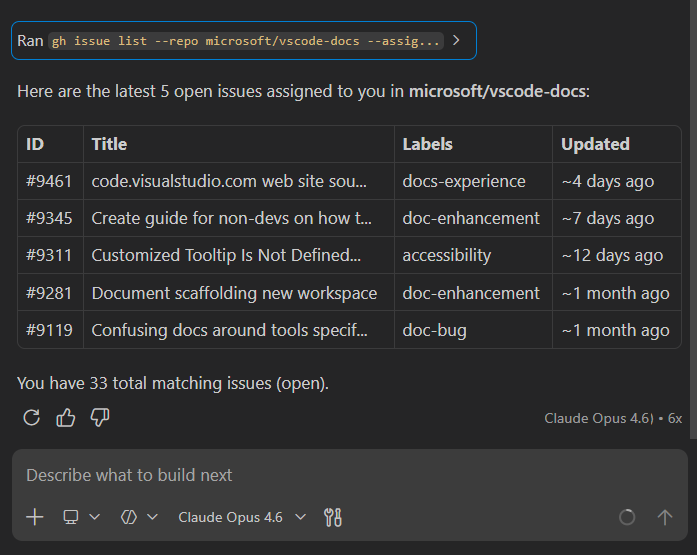Viewport: 697px width, 555px height.
Task: Click doc-enhancement label in row #9281
Action: [471, 293]
